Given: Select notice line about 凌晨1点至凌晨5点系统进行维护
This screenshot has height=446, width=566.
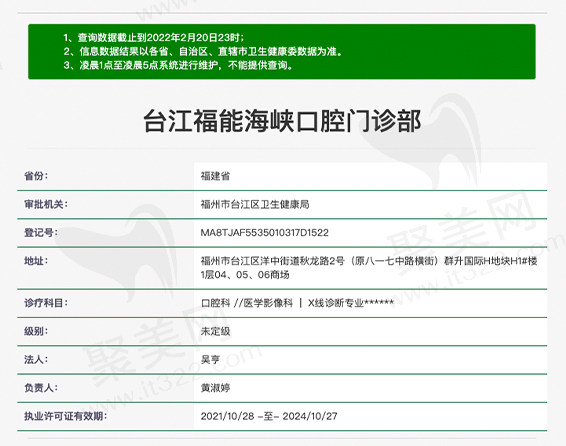Looking at the screenshot, I should pyautogui.click(x=179, y=65).
